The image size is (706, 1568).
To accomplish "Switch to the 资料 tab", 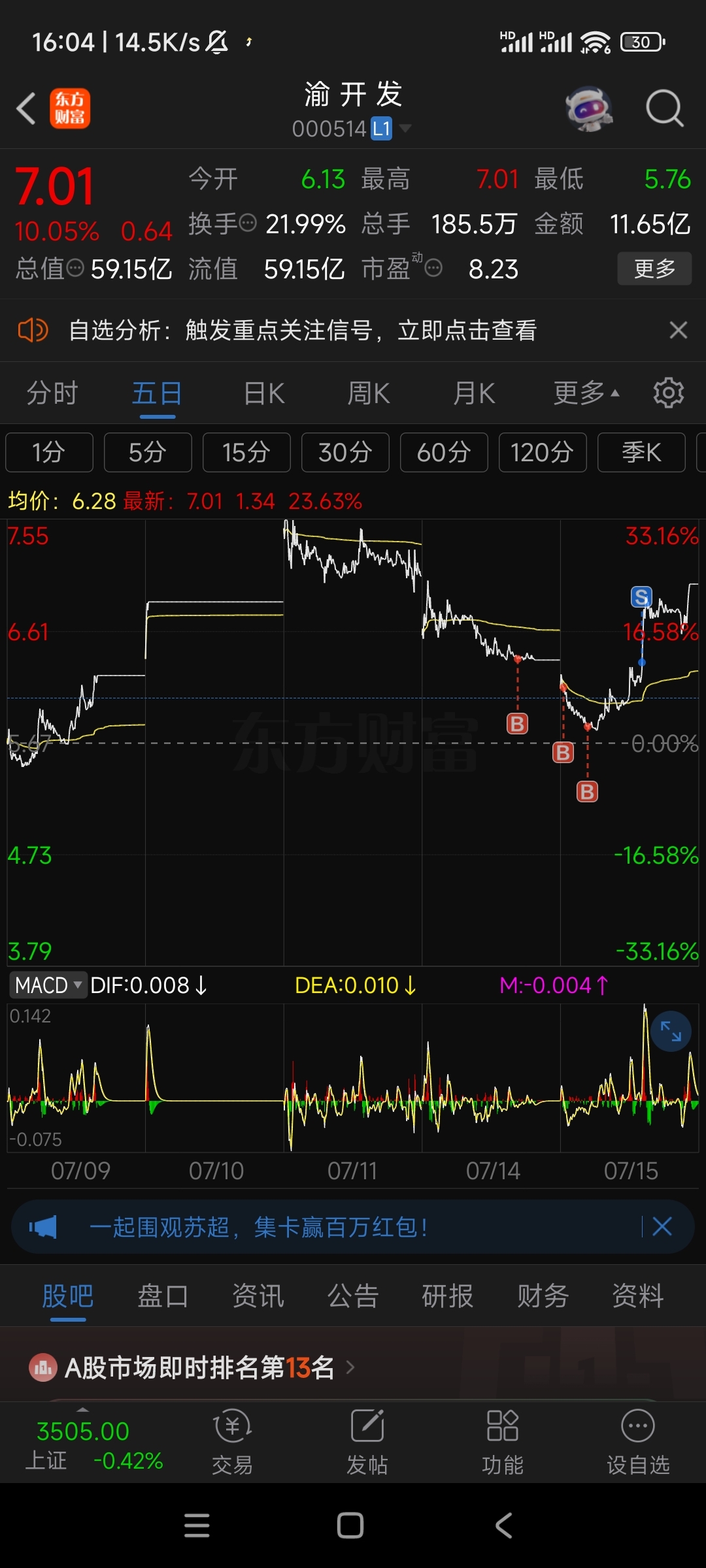I will tap(638, 1296).
